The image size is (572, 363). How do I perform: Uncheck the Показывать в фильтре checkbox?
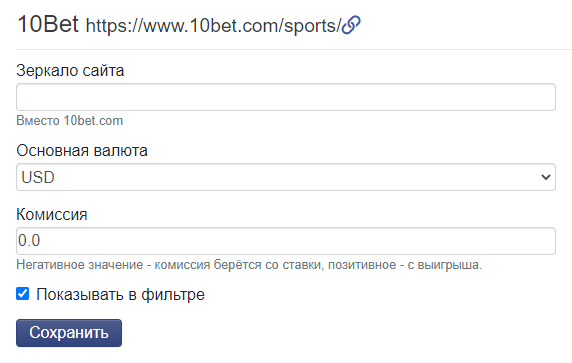tap(23, 294)
